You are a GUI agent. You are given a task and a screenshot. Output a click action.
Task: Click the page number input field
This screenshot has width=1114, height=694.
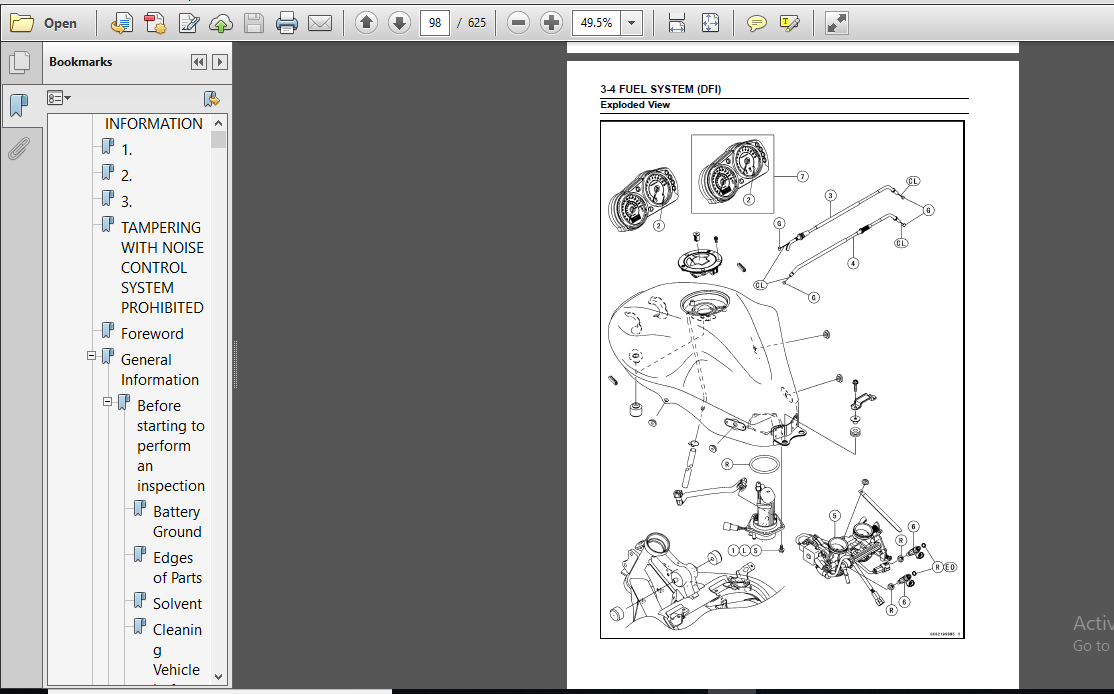tap(435, 23)
